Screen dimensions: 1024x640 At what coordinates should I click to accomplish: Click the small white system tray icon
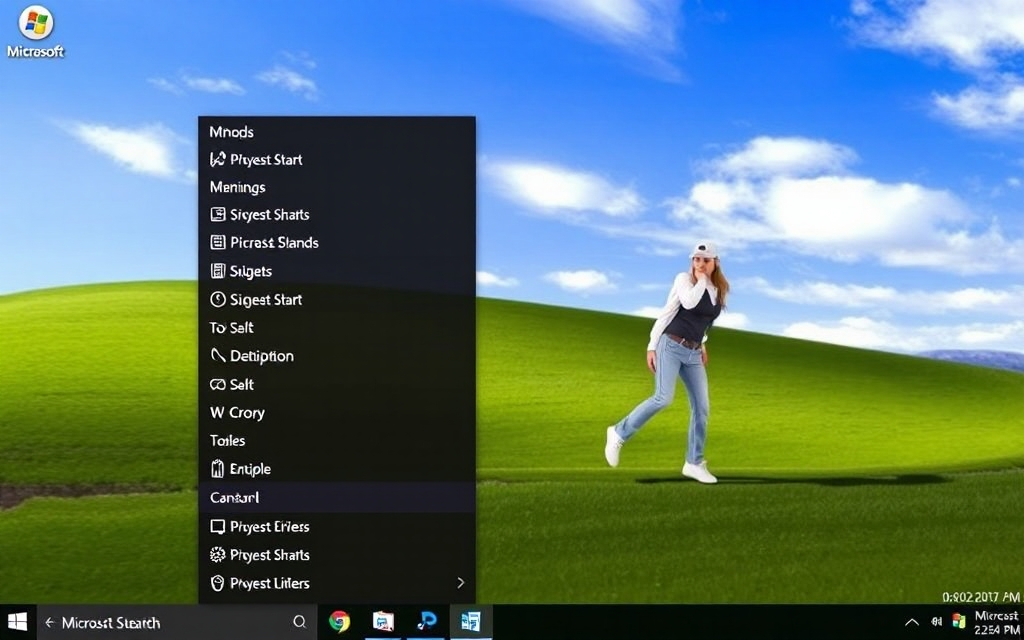click(936, 622)
